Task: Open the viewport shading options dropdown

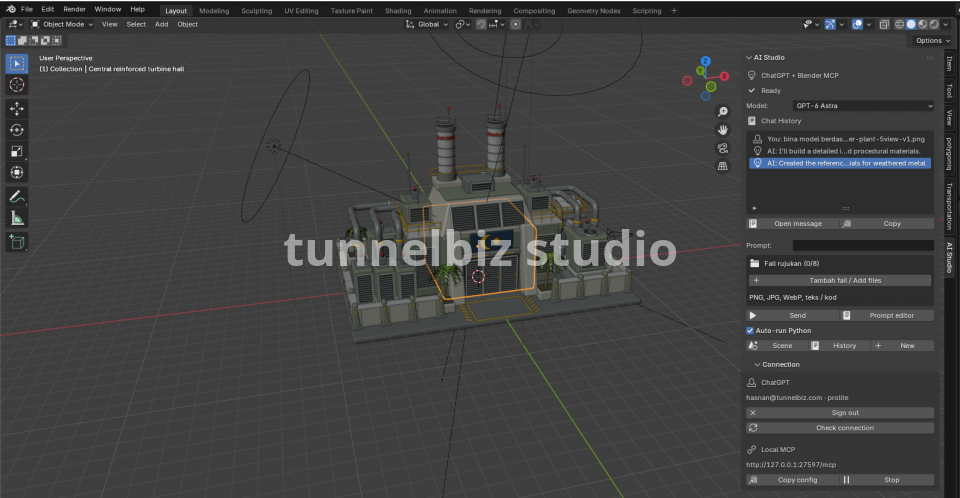Action: coord(947,25)
